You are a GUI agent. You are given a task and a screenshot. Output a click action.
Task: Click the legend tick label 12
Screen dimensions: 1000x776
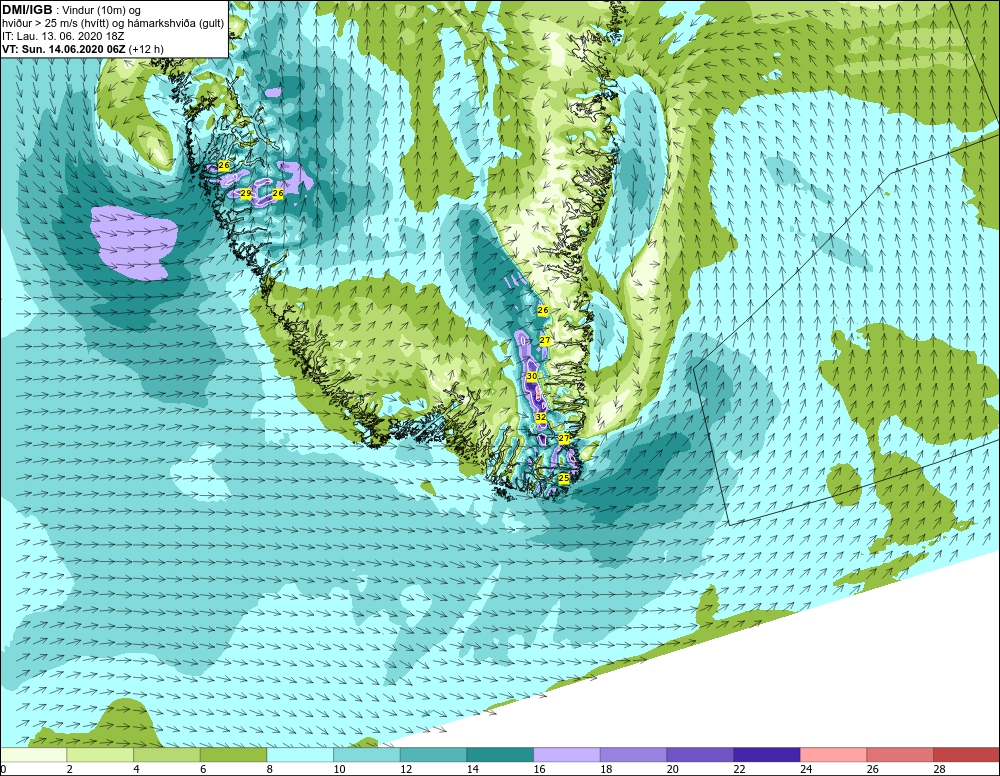[406, 770]
